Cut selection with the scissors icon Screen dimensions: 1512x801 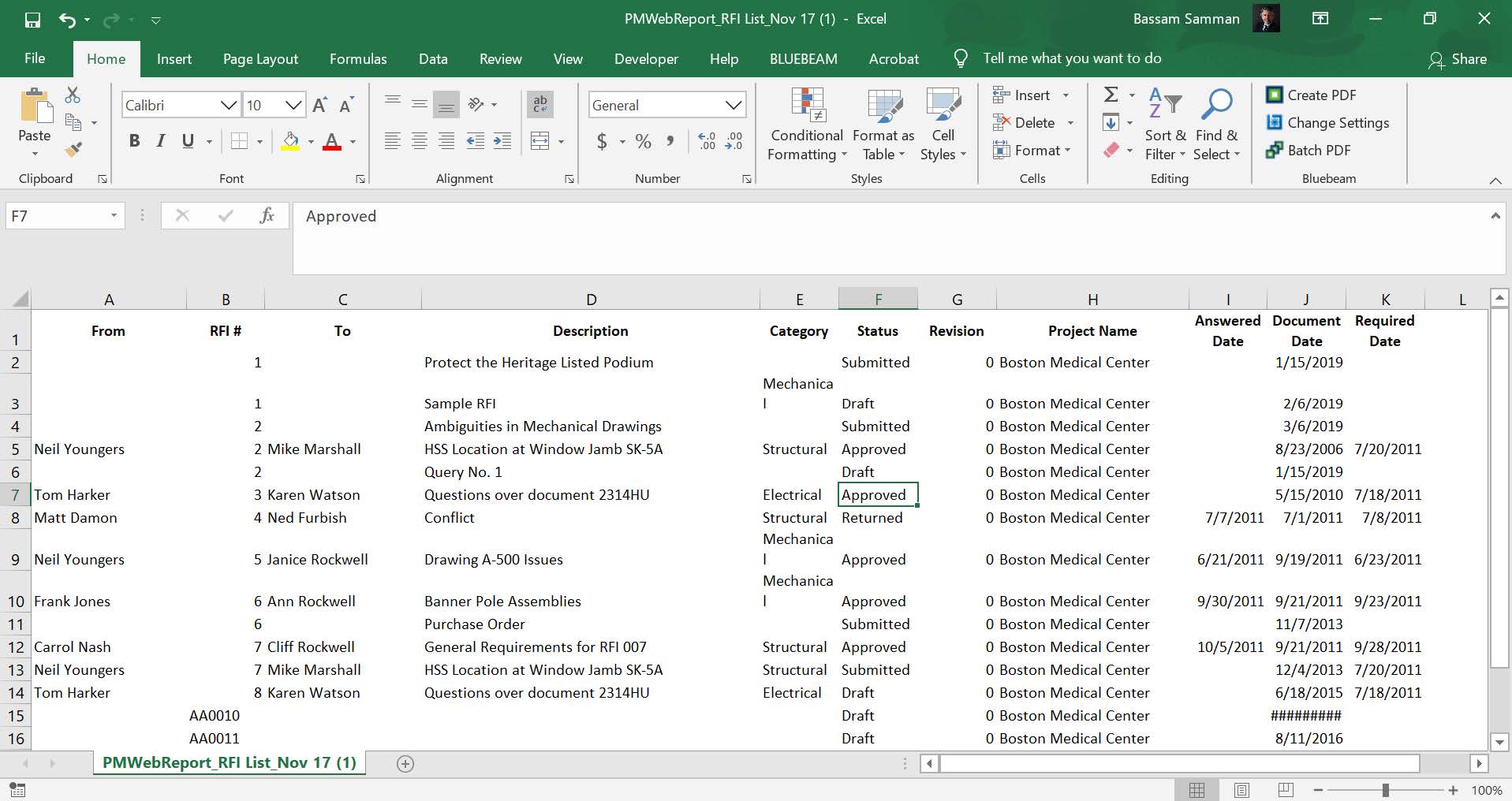[x=73, y=95]
